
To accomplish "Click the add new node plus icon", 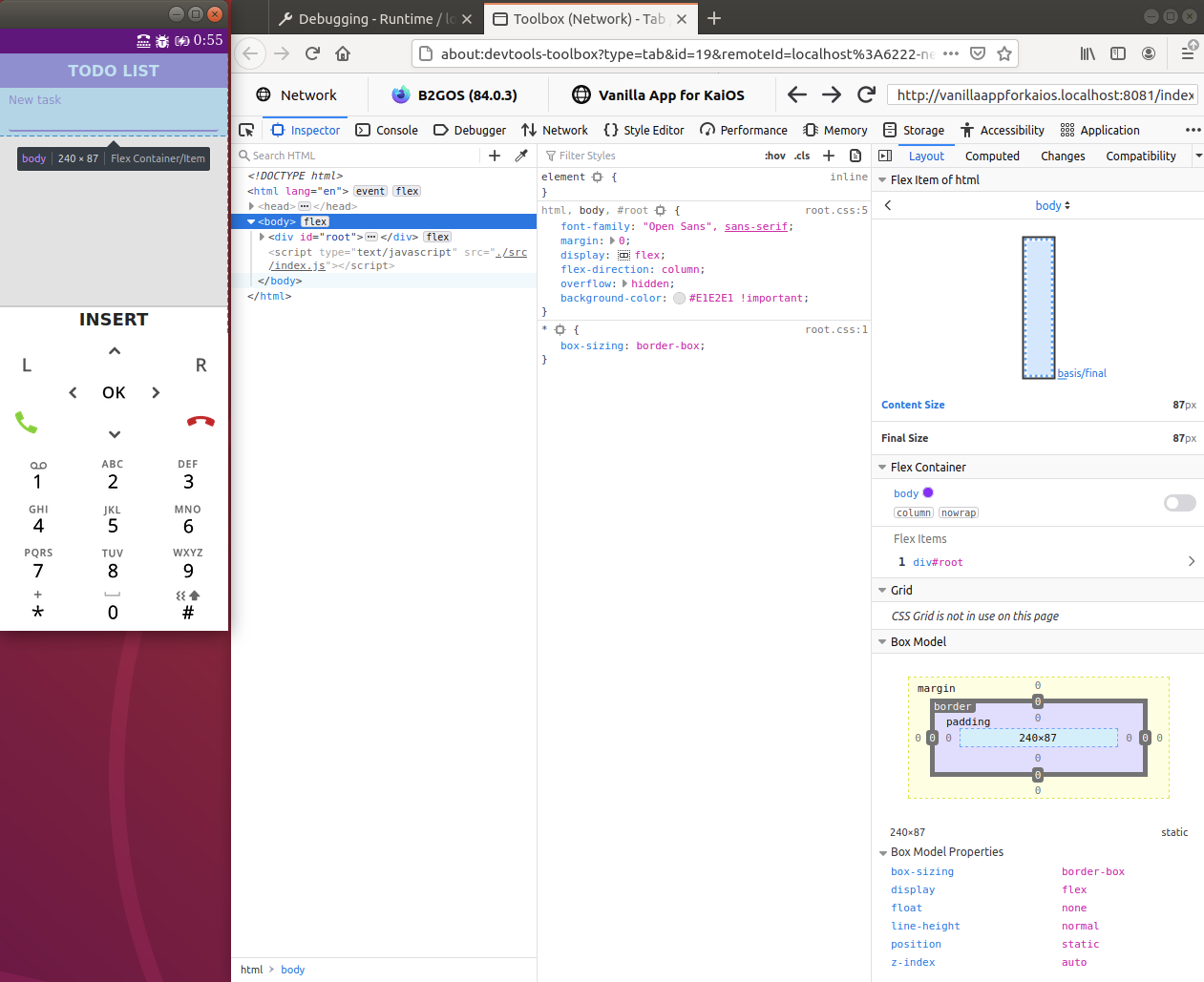I will tap(495, 156).
